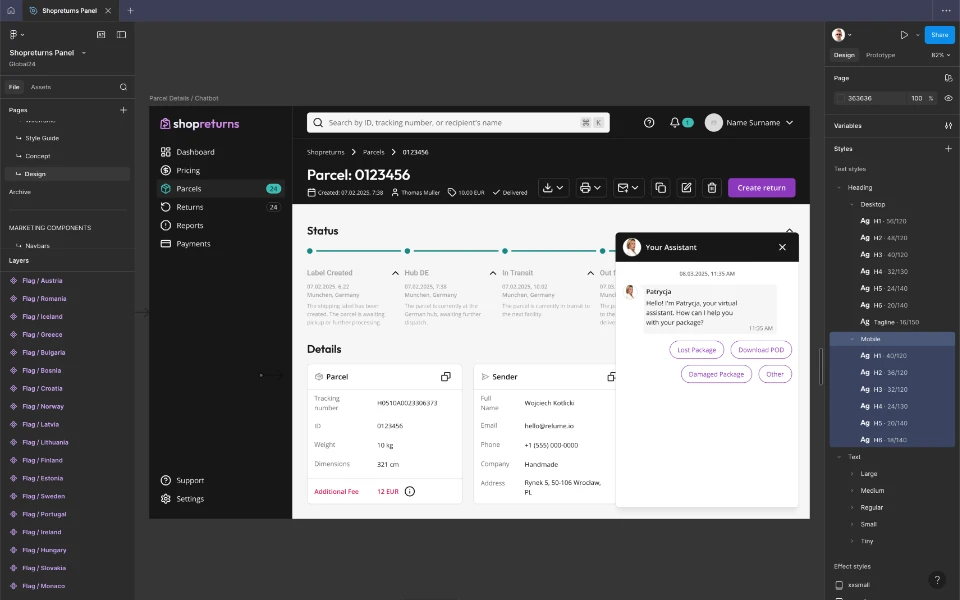Open the Shopreturns Panel file name dropdown
This screenshot has height=600, width=960.
click(83, 53)
